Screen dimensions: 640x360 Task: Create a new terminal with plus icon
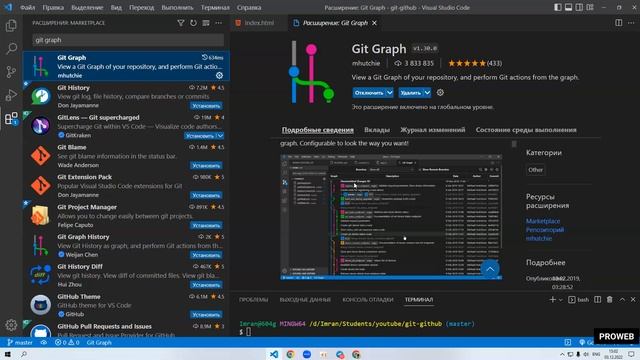pos(552,300)
